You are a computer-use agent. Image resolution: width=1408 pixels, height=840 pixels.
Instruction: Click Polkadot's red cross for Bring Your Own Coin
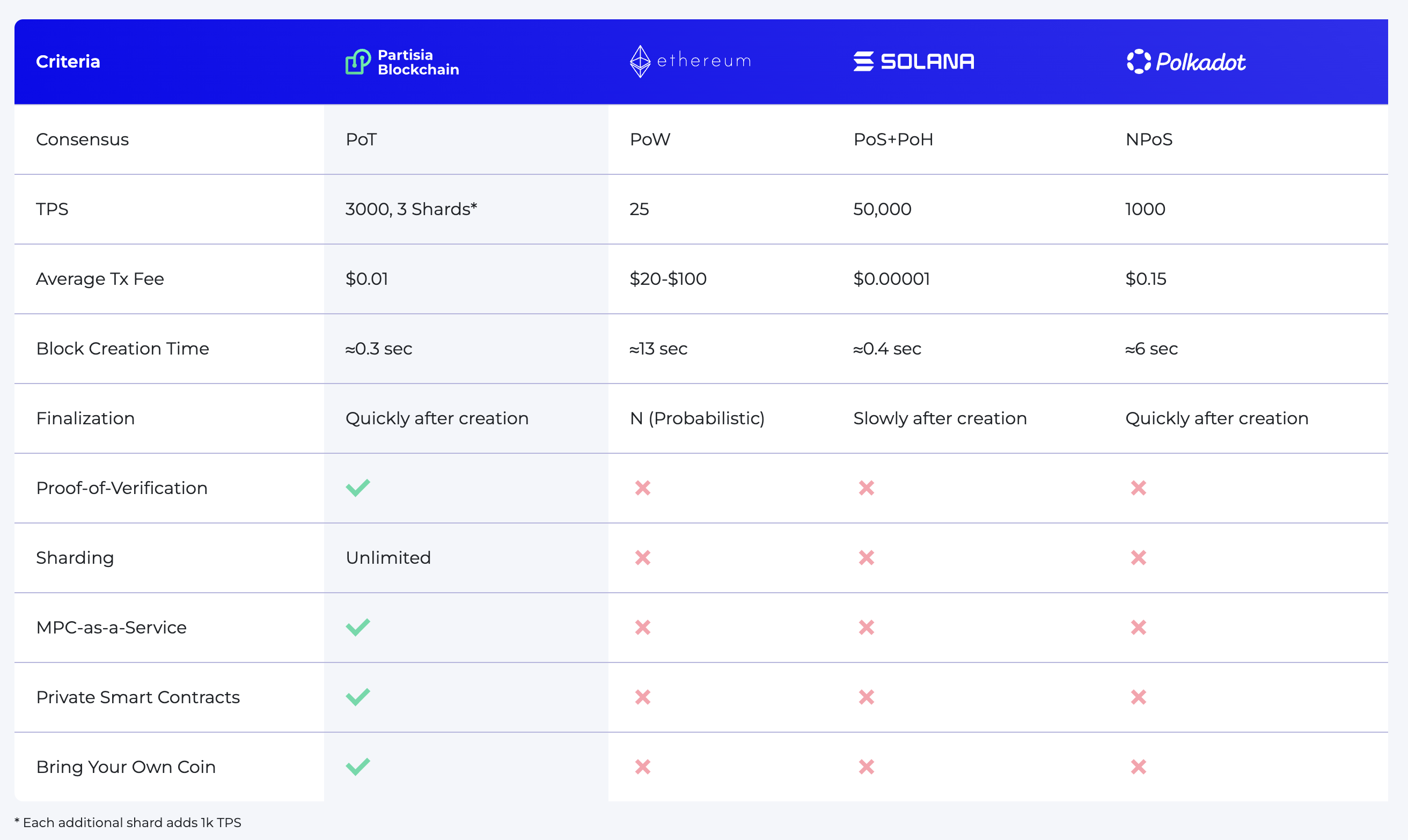pyautogui.click(x=1139, y=767)
